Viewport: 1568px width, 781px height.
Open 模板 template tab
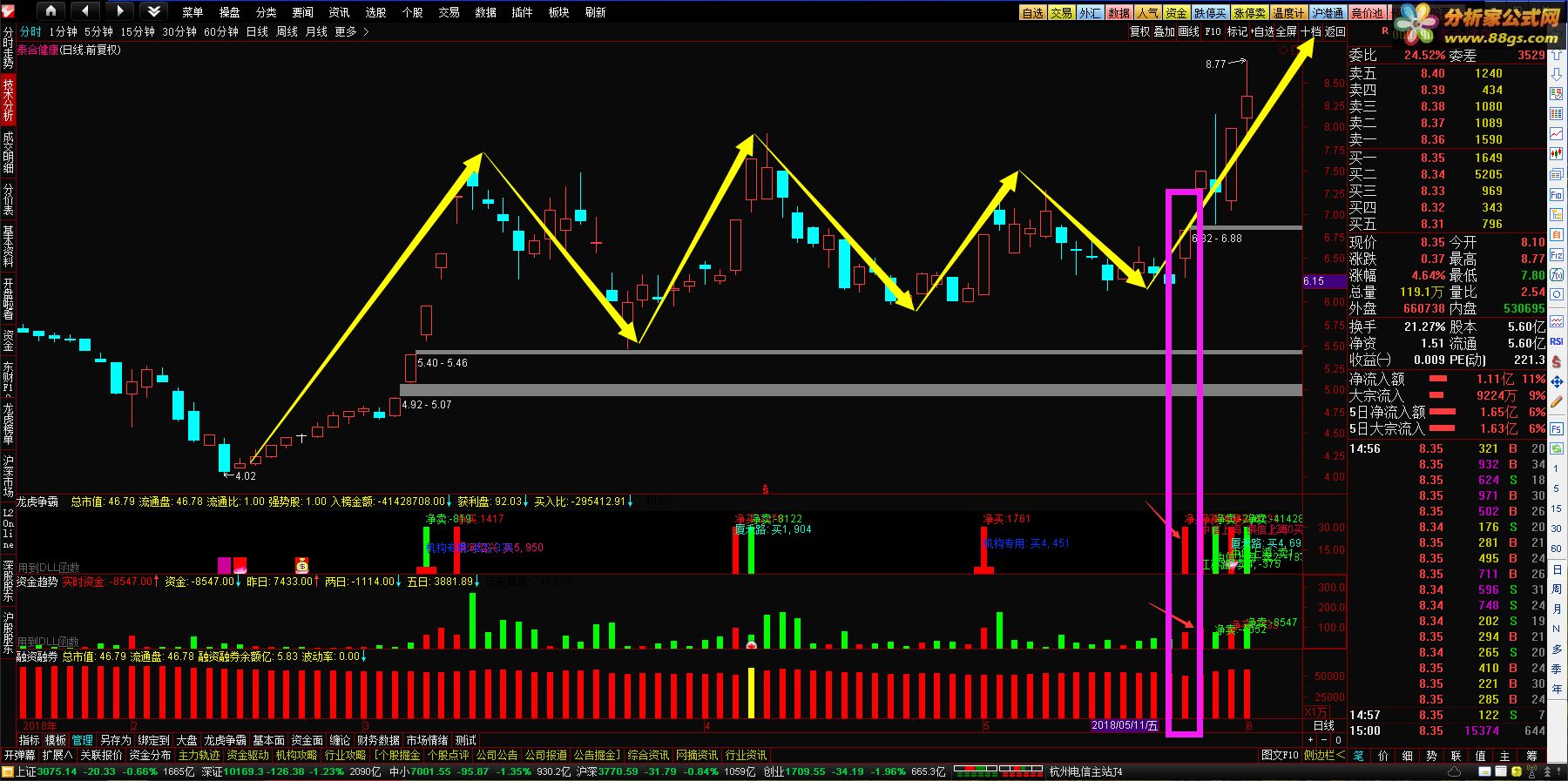[x=56, y=740]
